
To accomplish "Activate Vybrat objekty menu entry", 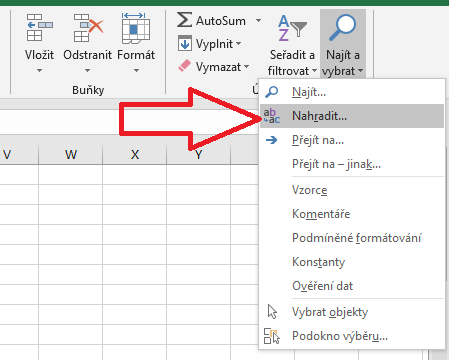I will click(x=352, y=312).
